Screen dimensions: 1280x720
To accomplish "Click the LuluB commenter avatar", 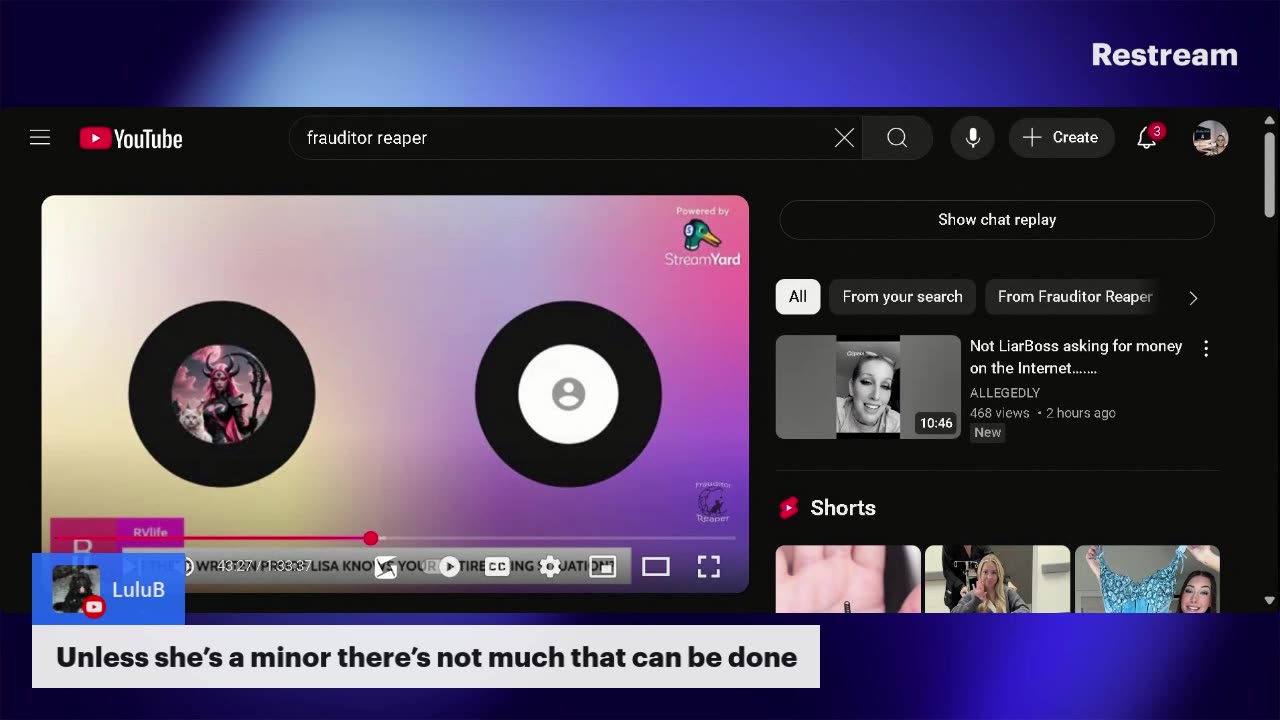I will pos(76,589).
